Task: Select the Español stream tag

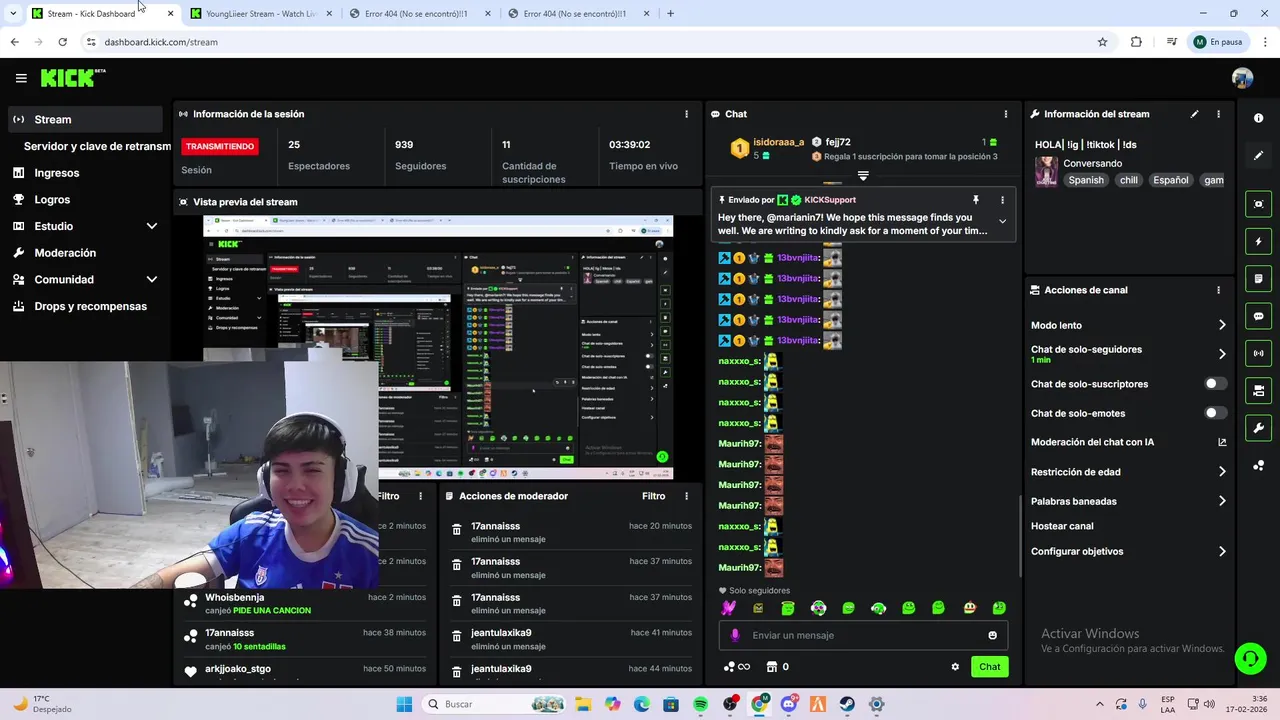Action: (1171, 180)
